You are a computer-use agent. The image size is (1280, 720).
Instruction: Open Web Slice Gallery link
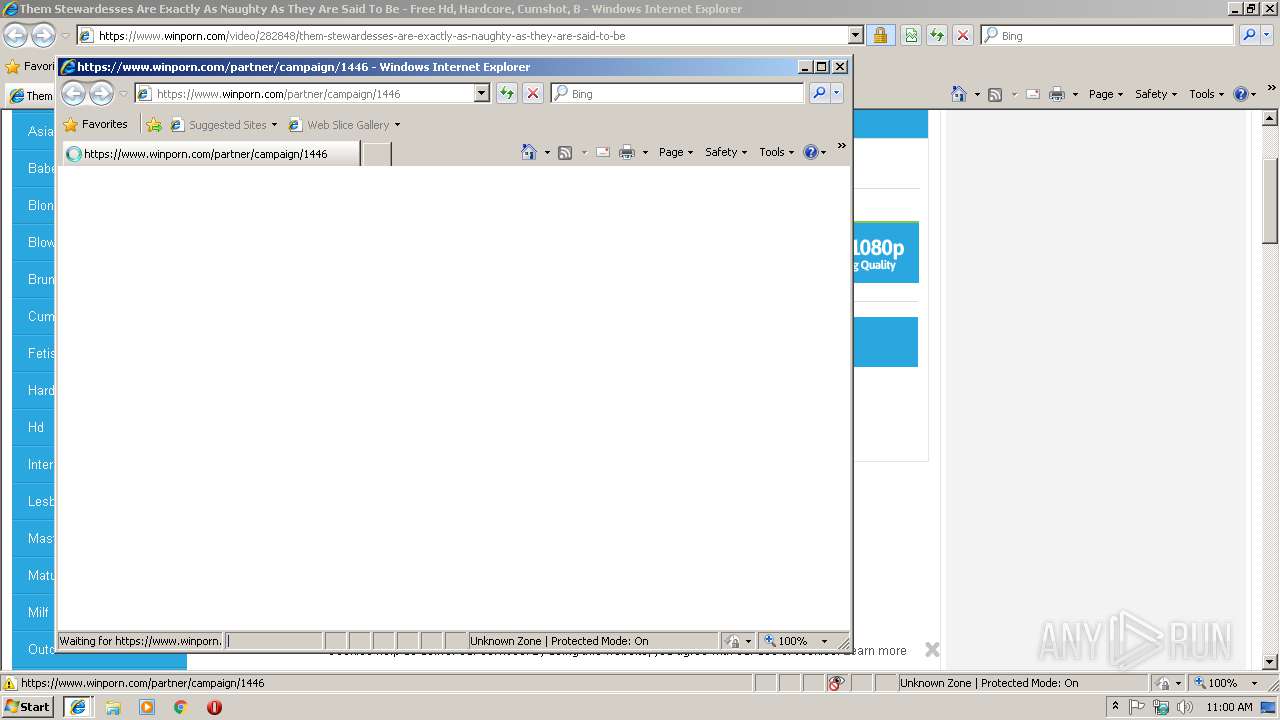coord(344,125)
